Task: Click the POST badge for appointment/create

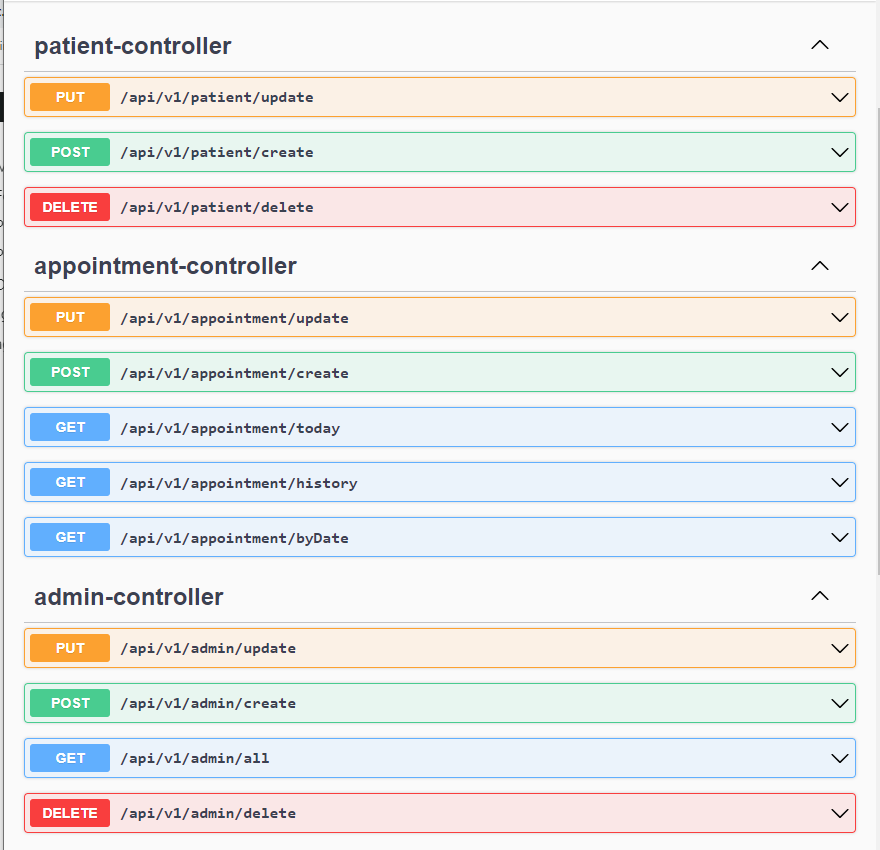Action: (x=70, y=372)
